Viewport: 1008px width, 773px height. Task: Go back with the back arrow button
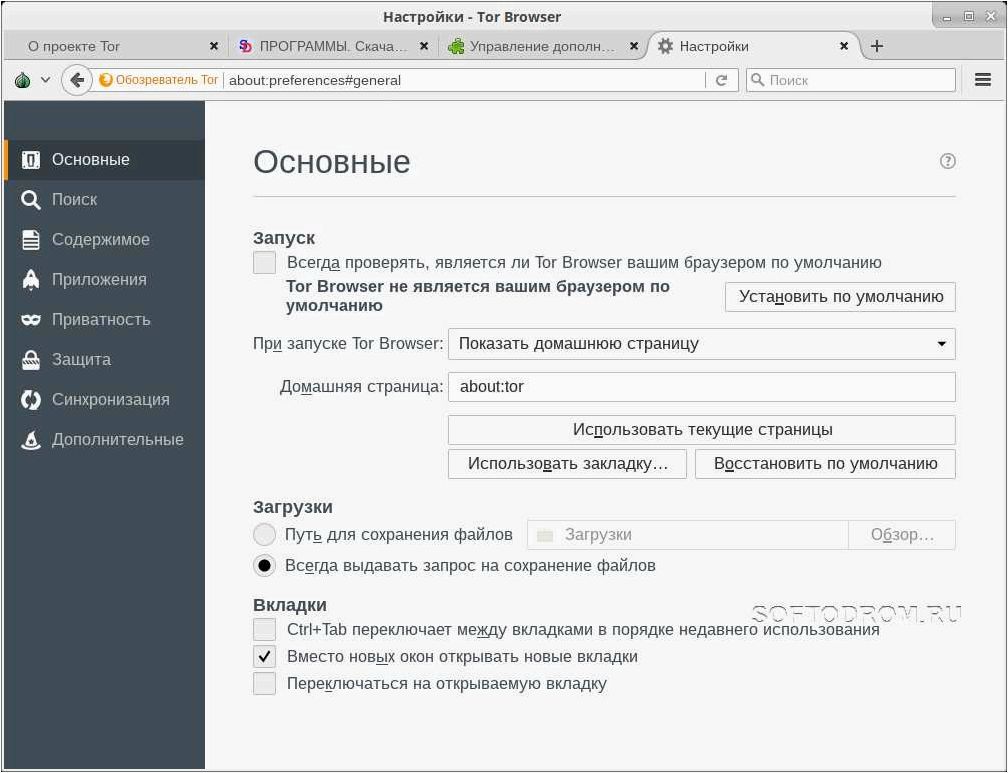[76, 80]
